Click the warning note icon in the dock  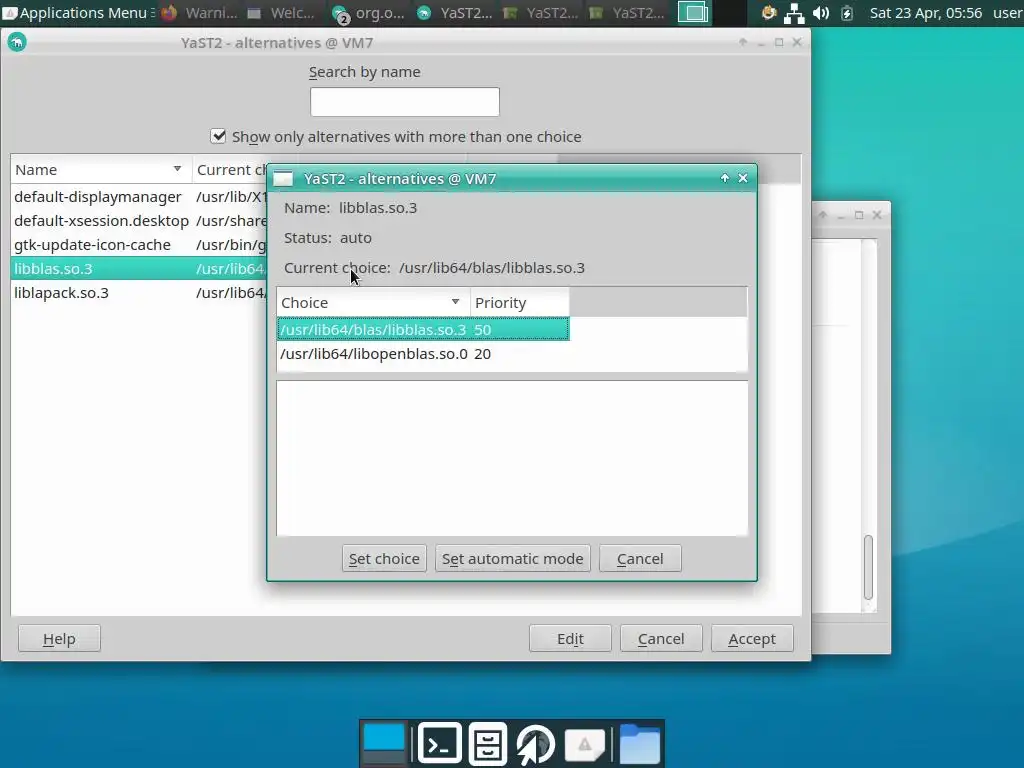click(x=584, y=744)
